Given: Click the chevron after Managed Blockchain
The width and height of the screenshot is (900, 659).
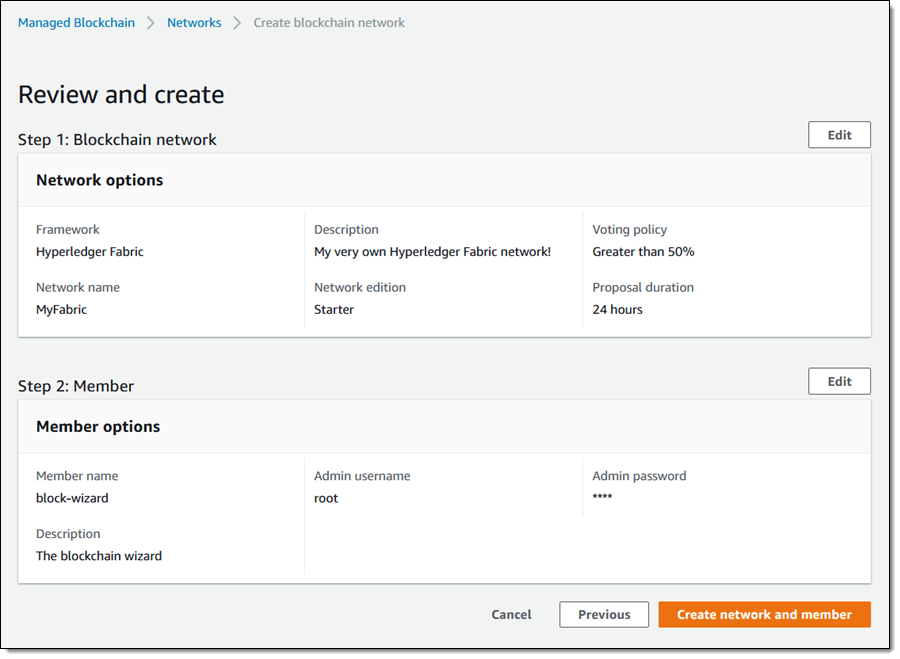Looking at the screenshot, I should 151,23.
